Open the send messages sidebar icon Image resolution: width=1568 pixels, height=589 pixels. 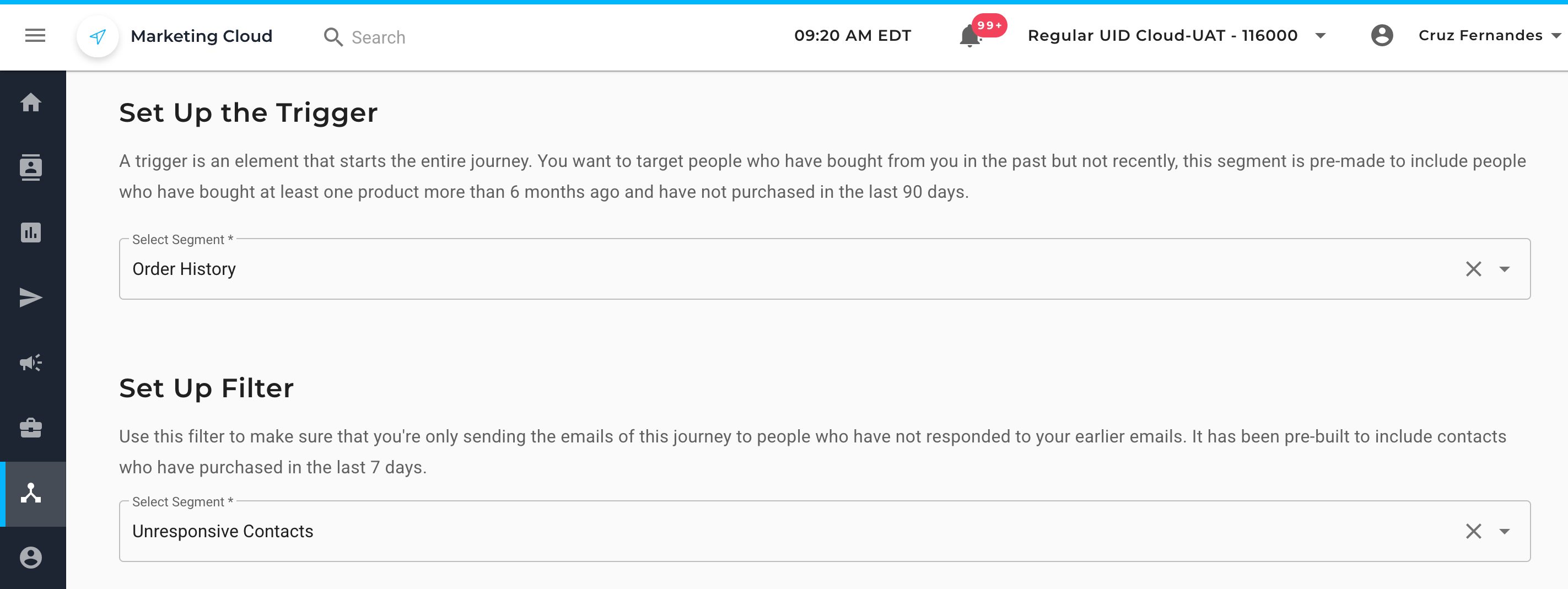(30, 298)
